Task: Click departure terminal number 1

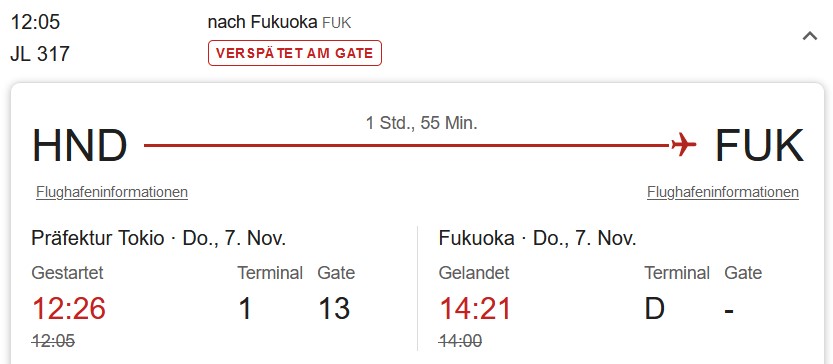Action: [x=245, y=308]
